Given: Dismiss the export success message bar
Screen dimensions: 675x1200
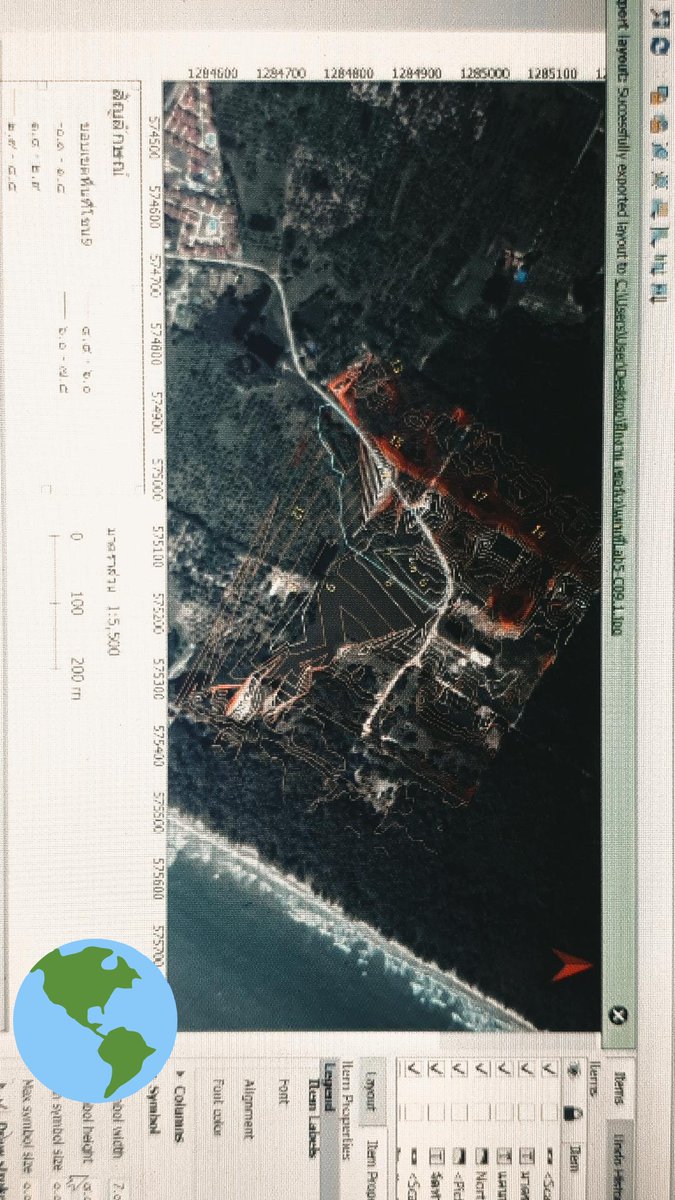Looking at the screenshot, I should (618, 1014).
